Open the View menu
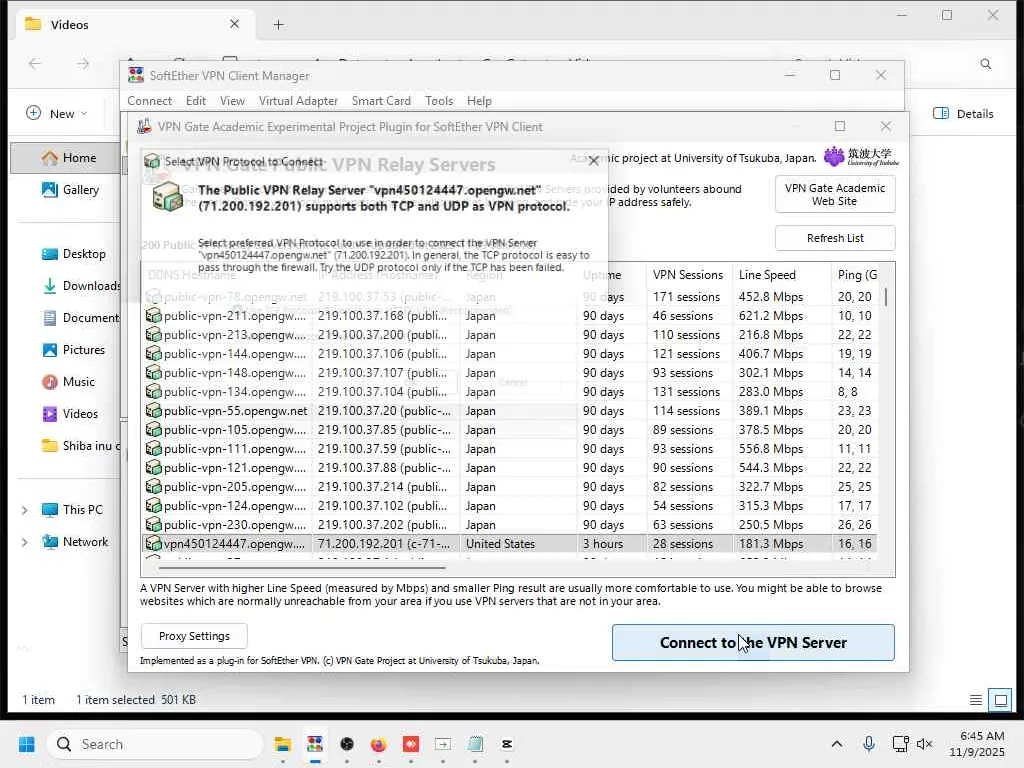The height and width of the screenshot is (768, 1024). tap(232, 101)
